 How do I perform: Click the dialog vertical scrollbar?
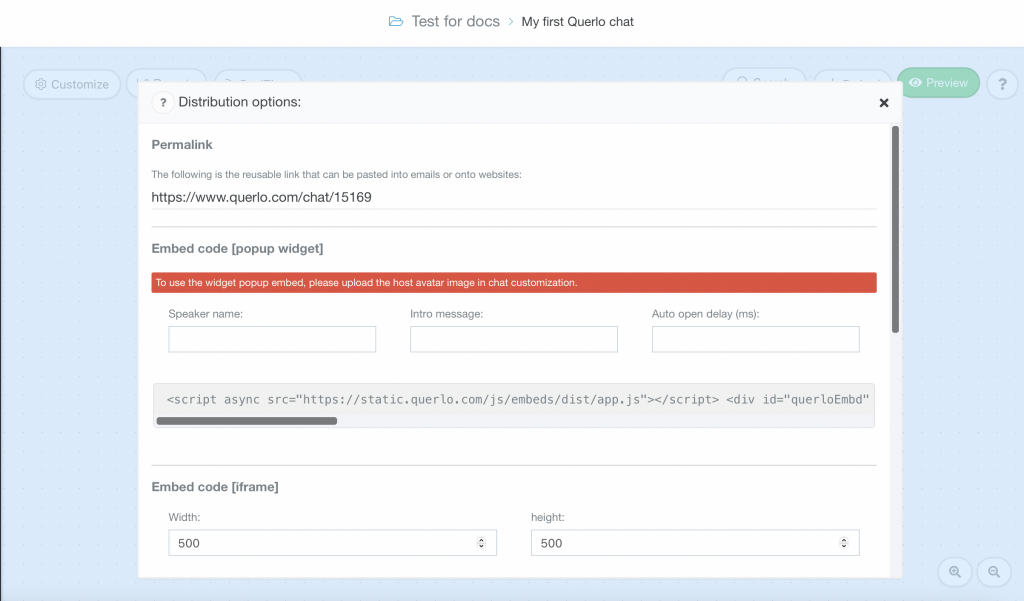tap(895, 229)
